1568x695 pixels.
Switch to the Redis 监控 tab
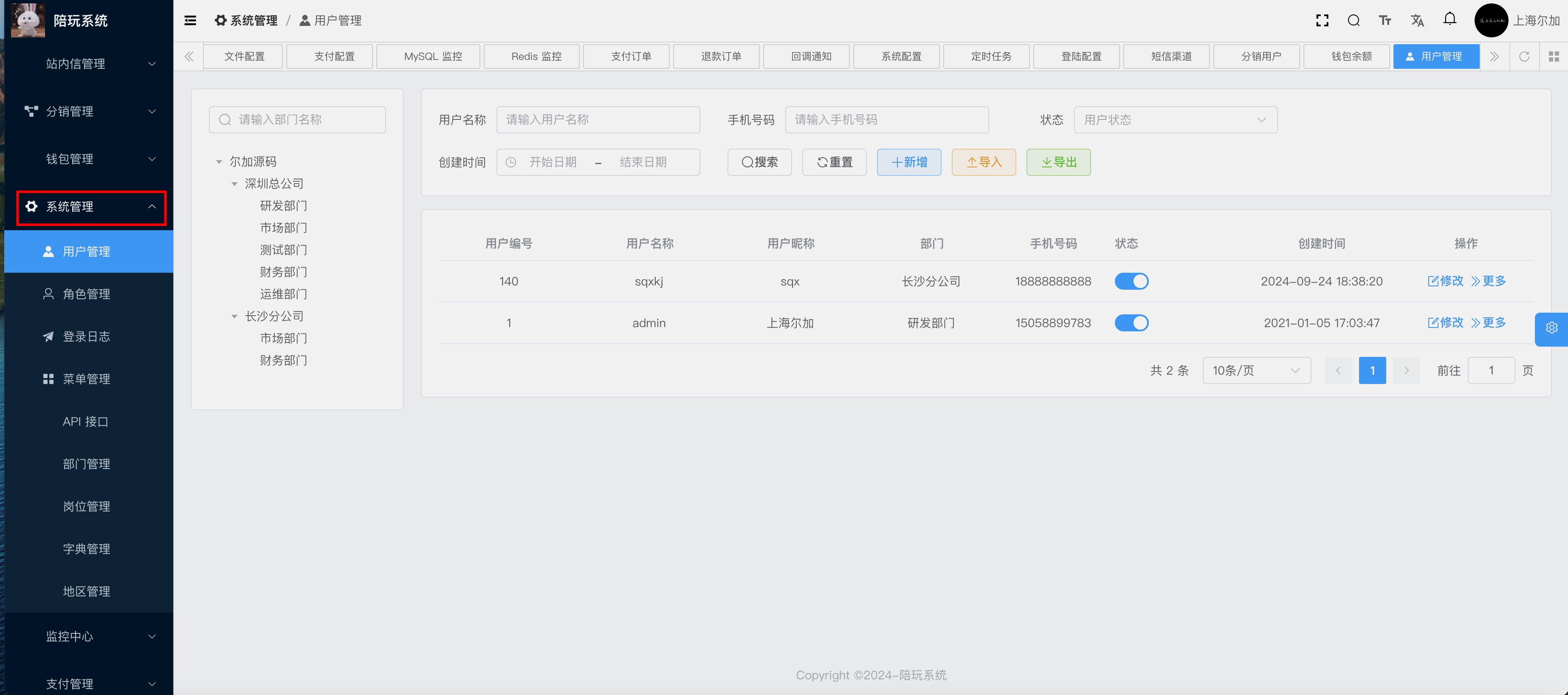point(531,57)
